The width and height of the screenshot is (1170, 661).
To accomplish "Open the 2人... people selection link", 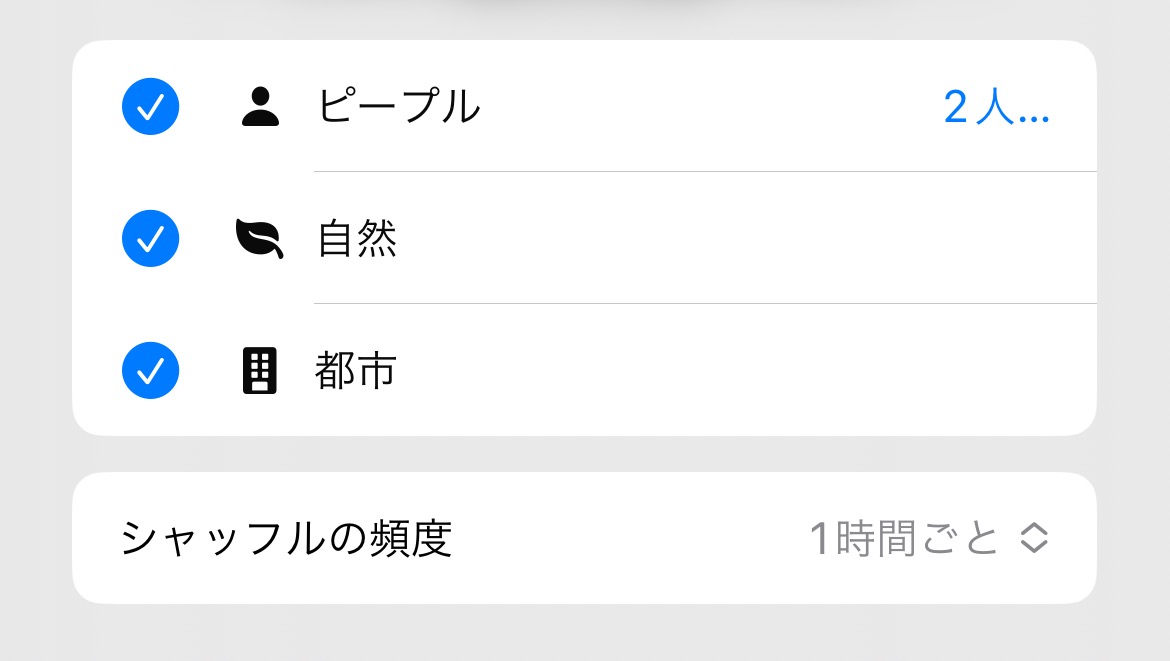I will (x=996, y=106).
